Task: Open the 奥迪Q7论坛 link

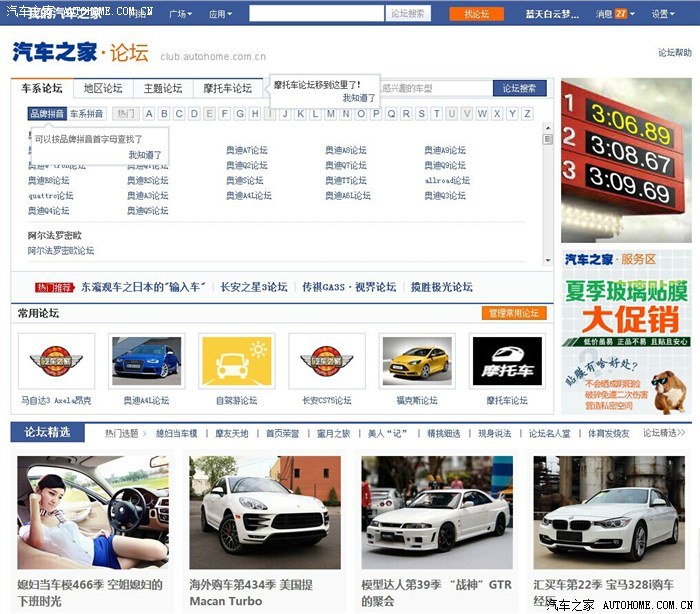Action: [x=346, y=165]
